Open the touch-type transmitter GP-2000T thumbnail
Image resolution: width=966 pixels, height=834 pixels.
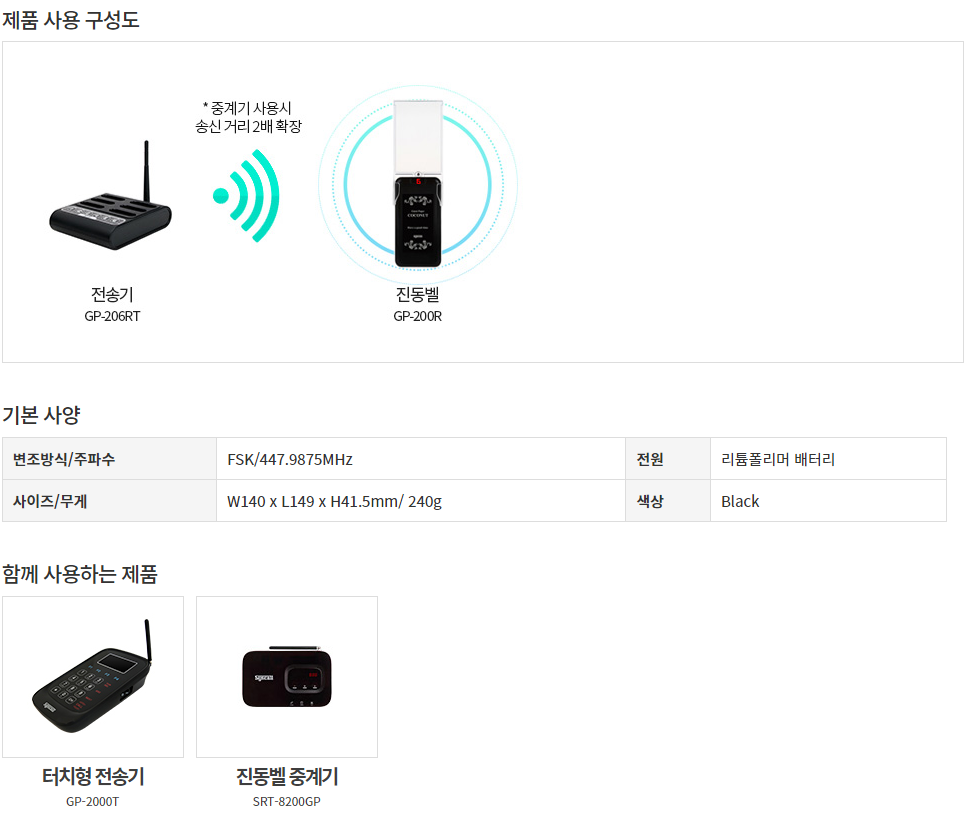tap(93, 677)
